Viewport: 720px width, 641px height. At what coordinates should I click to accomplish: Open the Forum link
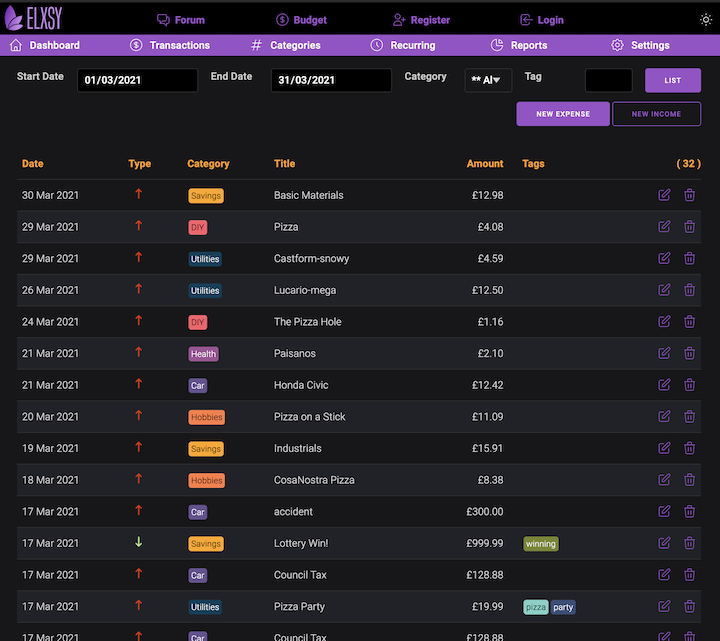(181, 20)
